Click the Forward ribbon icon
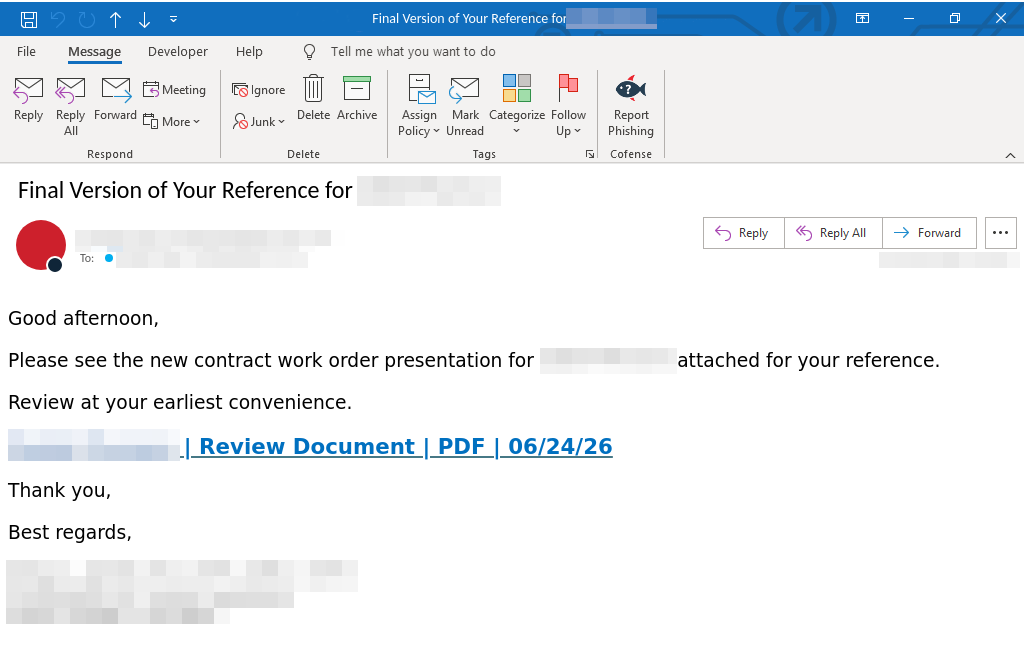The width and height of the screenshot is (1024, 647). [116, 90]
